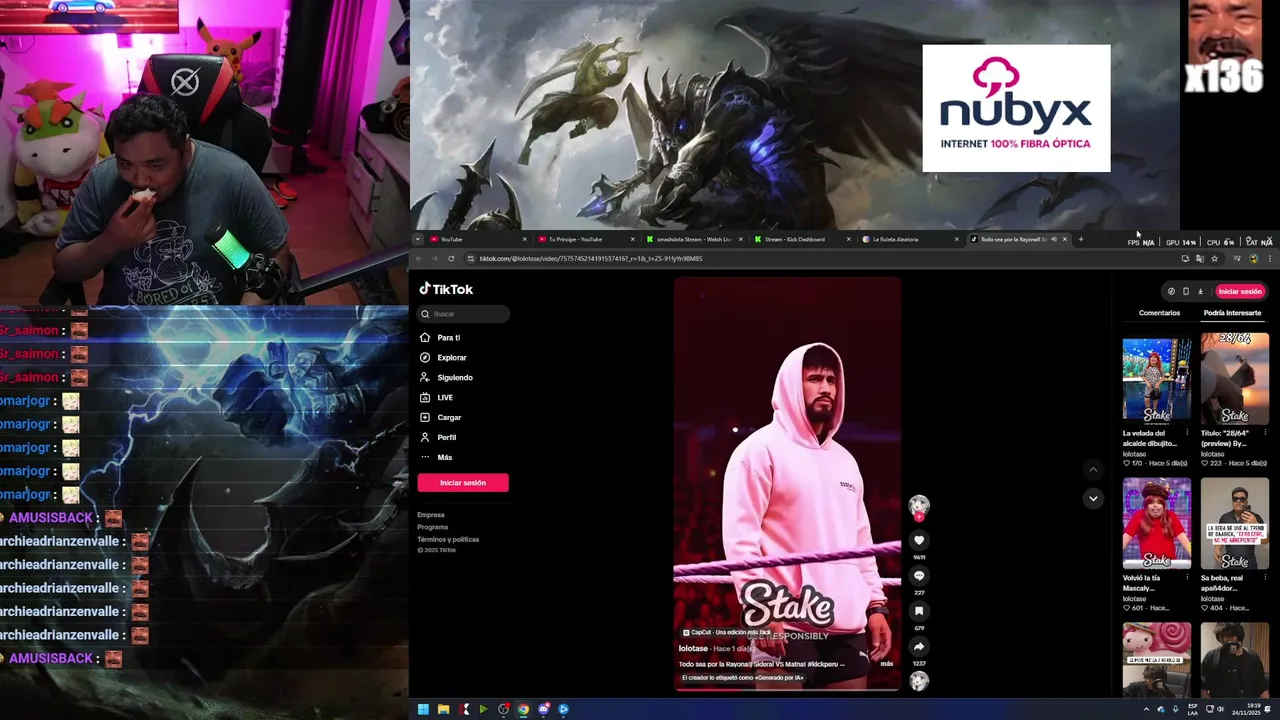
Task: Open lolotase creator name on video
Action: pyautogui.click(x=693, y=649)
